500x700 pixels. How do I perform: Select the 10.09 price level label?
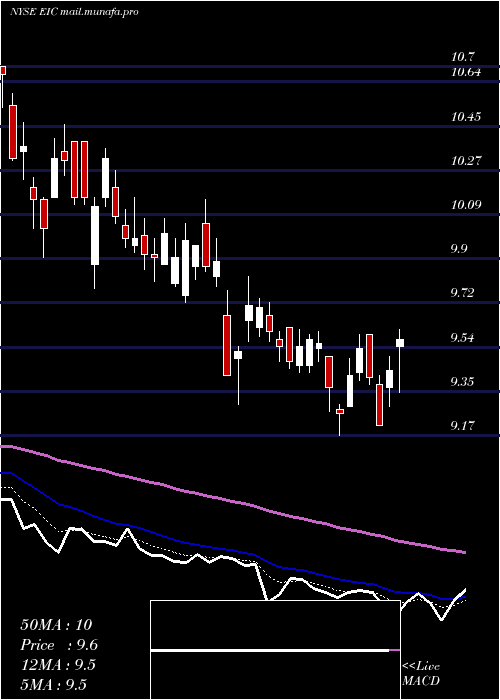point(466,205)
